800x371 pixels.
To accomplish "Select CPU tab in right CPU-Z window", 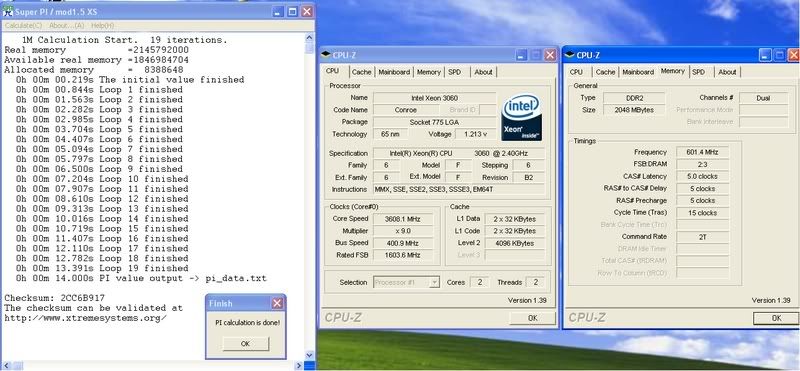I will pyautogui.click(x=576, y=72).
